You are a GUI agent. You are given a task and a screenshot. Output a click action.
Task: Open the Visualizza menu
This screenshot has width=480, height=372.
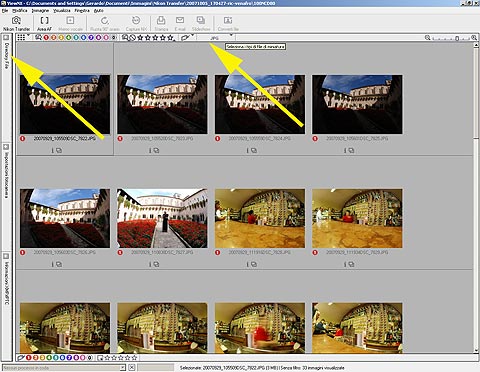[x=62, y=11]
